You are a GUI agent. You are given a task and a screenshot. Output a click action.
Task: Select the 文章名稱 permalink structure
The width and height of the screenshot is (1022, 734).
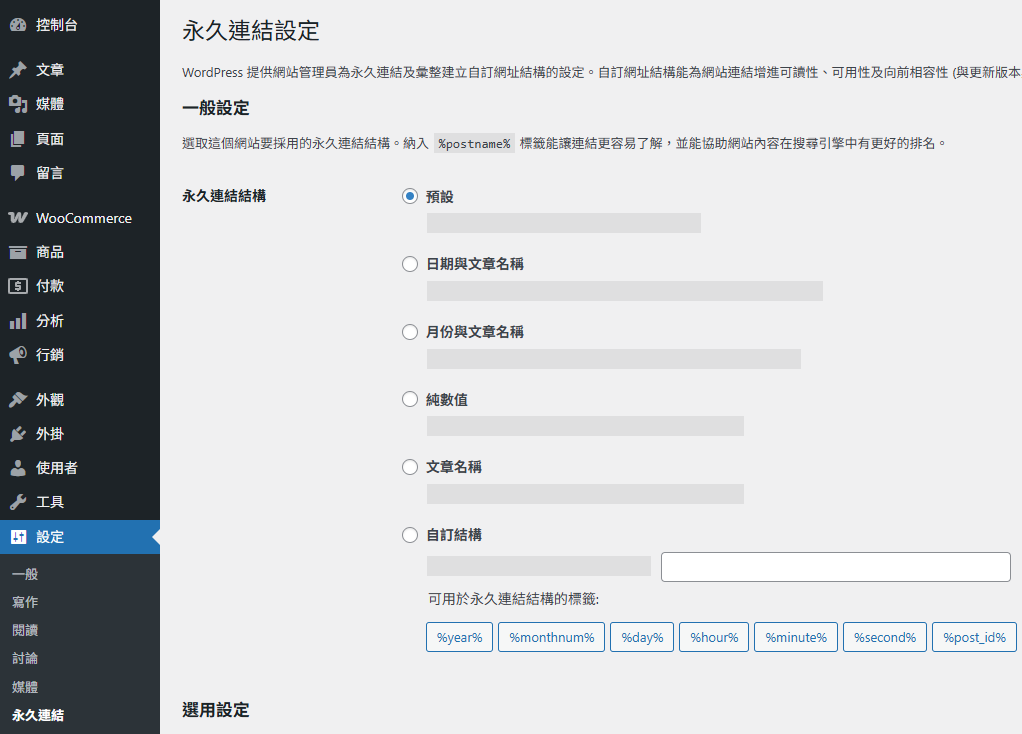pos(409,467)
